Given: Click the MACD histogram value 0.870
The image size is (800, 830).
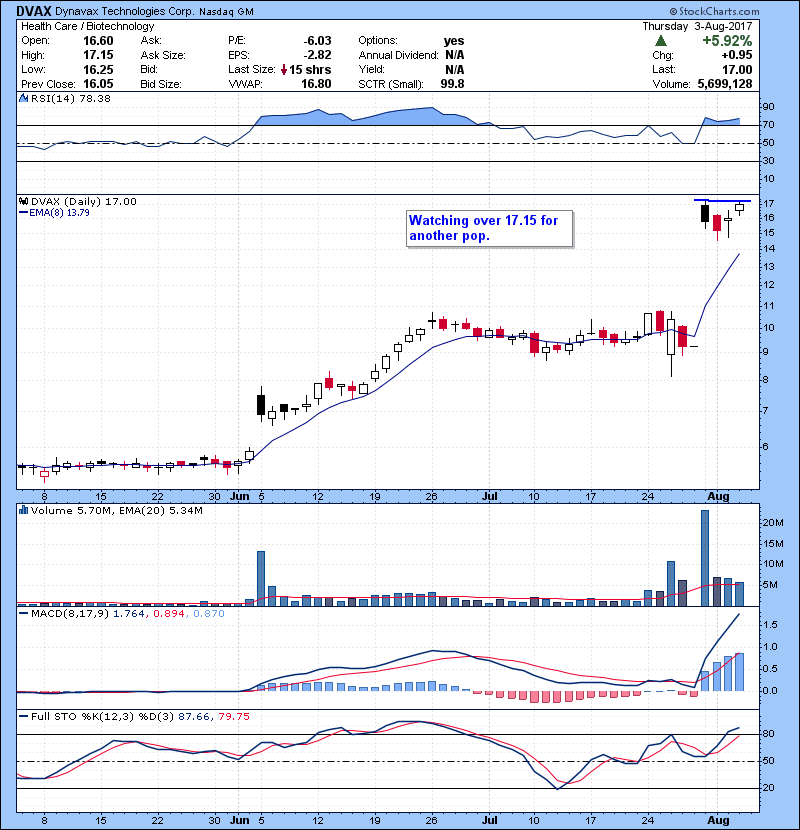Looking at the screenshot, I should pos(209,614).
